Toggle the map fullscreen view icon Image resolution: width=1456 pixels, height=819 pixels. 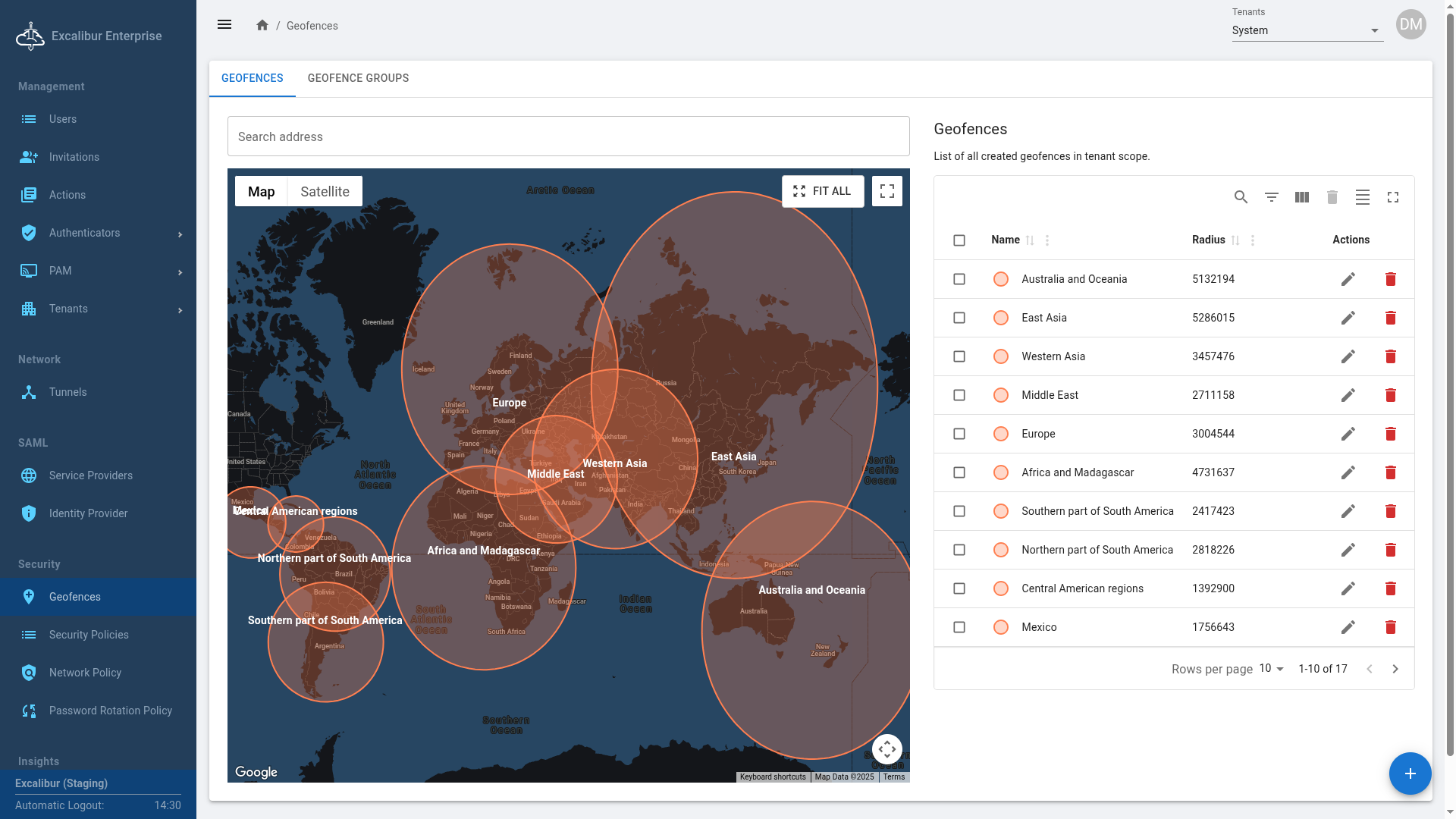(887, 191)
